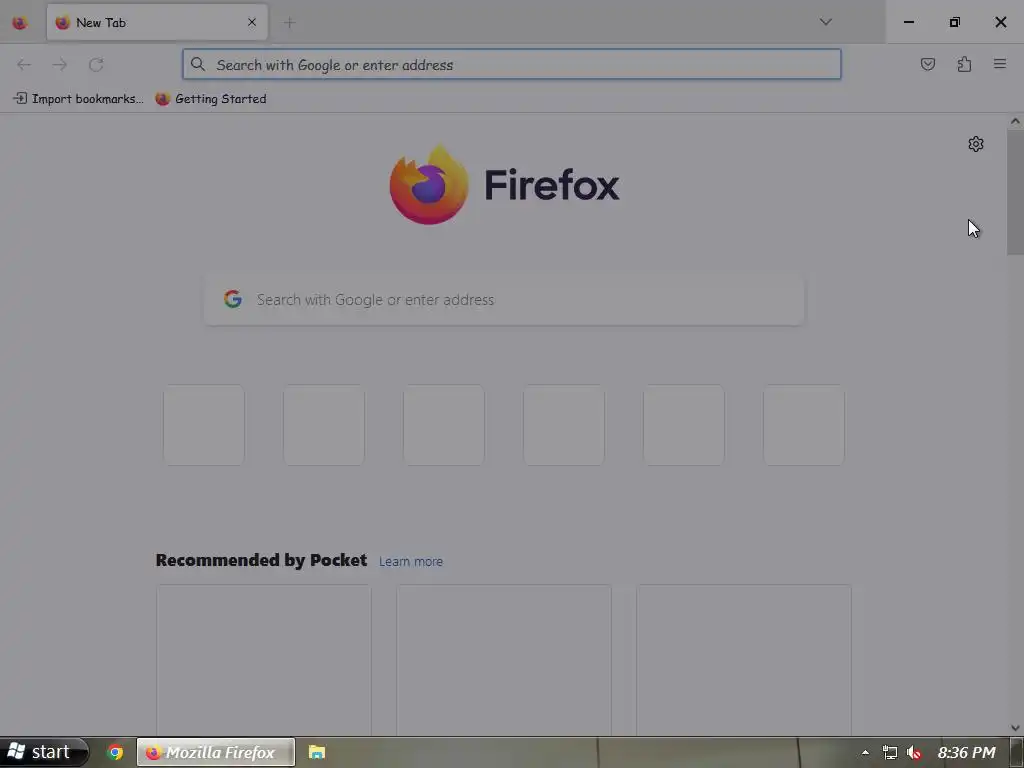1024x768 pixels.
Task: Open the first empty shortcut tile
Action: click(x=204, y=425)
